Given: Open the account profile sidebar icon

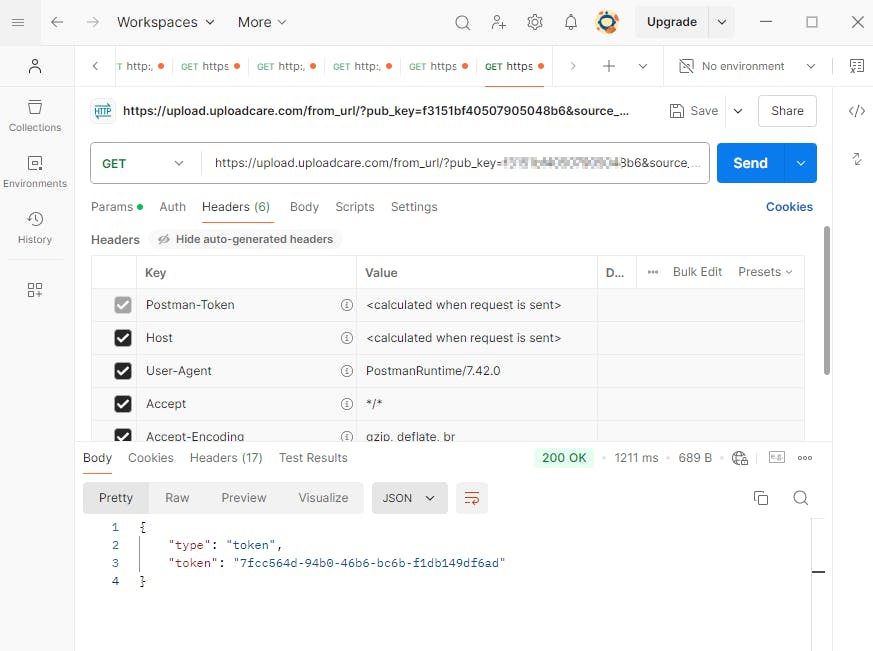Looking at the screenshot, I should click(x=35, y=66).
